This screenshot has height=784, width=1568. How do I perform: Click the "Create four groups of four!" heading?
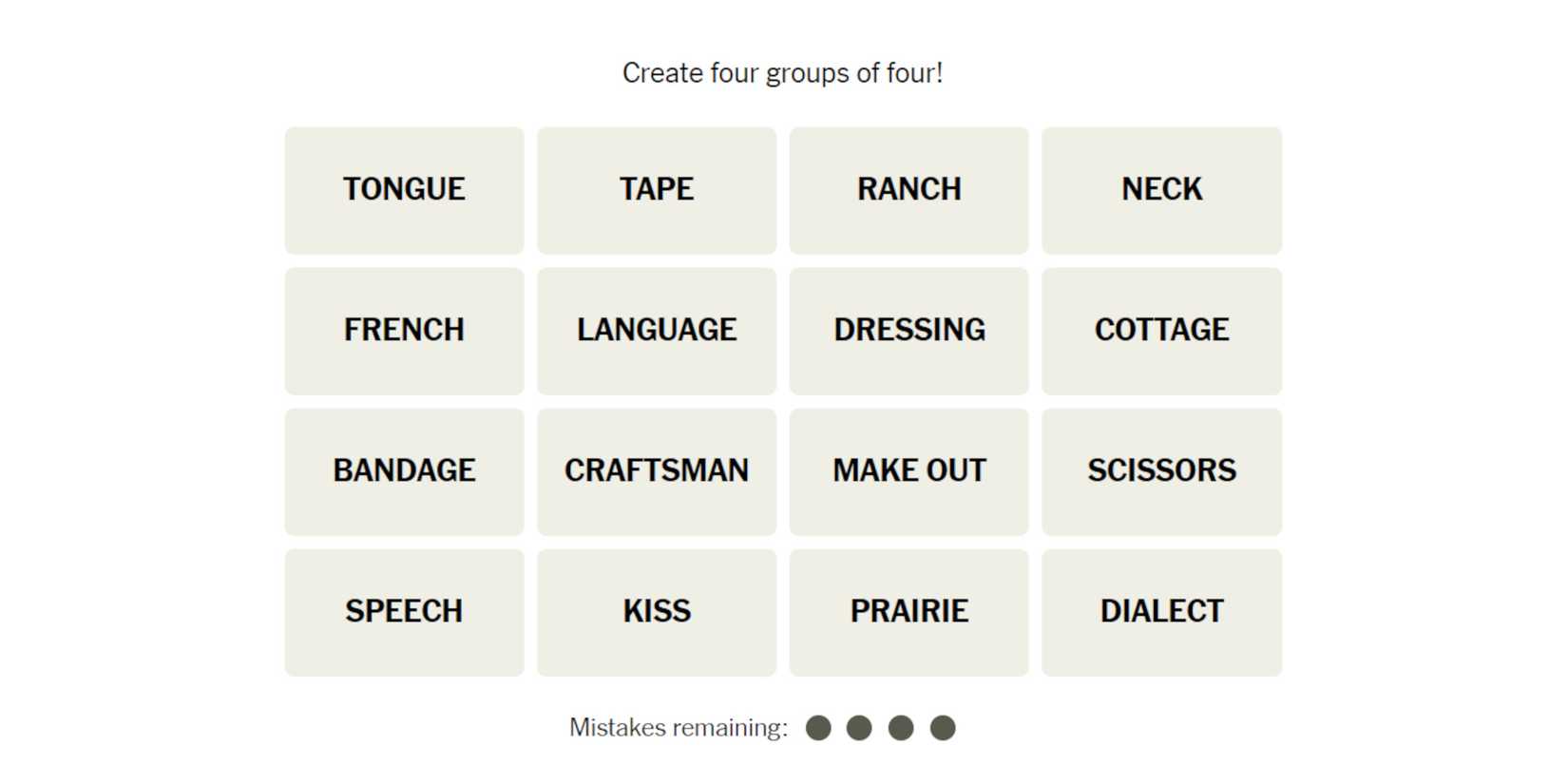click(x=782, y=73)
